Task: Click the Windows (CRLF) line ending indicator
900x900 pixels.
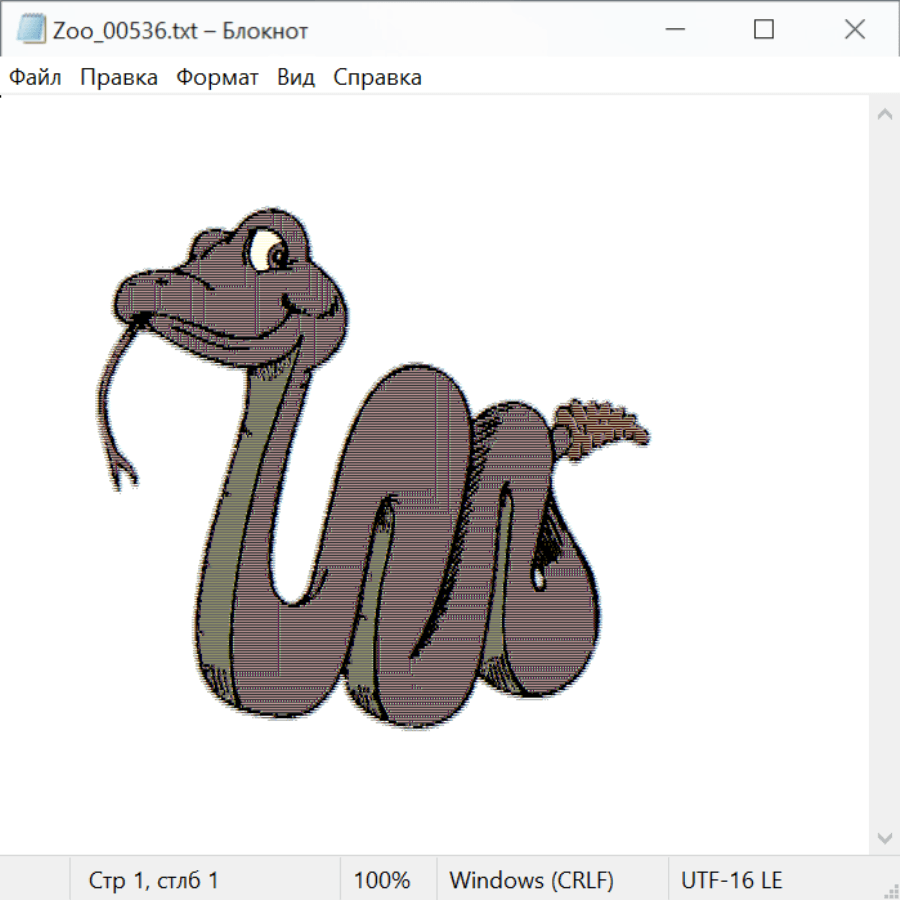Action: coord(531,880)
